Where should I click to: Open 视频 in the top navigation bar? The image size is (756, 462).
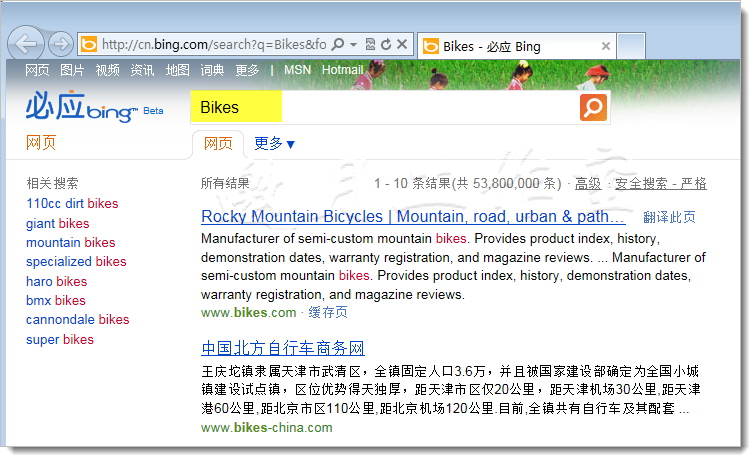tap(108, 70)
